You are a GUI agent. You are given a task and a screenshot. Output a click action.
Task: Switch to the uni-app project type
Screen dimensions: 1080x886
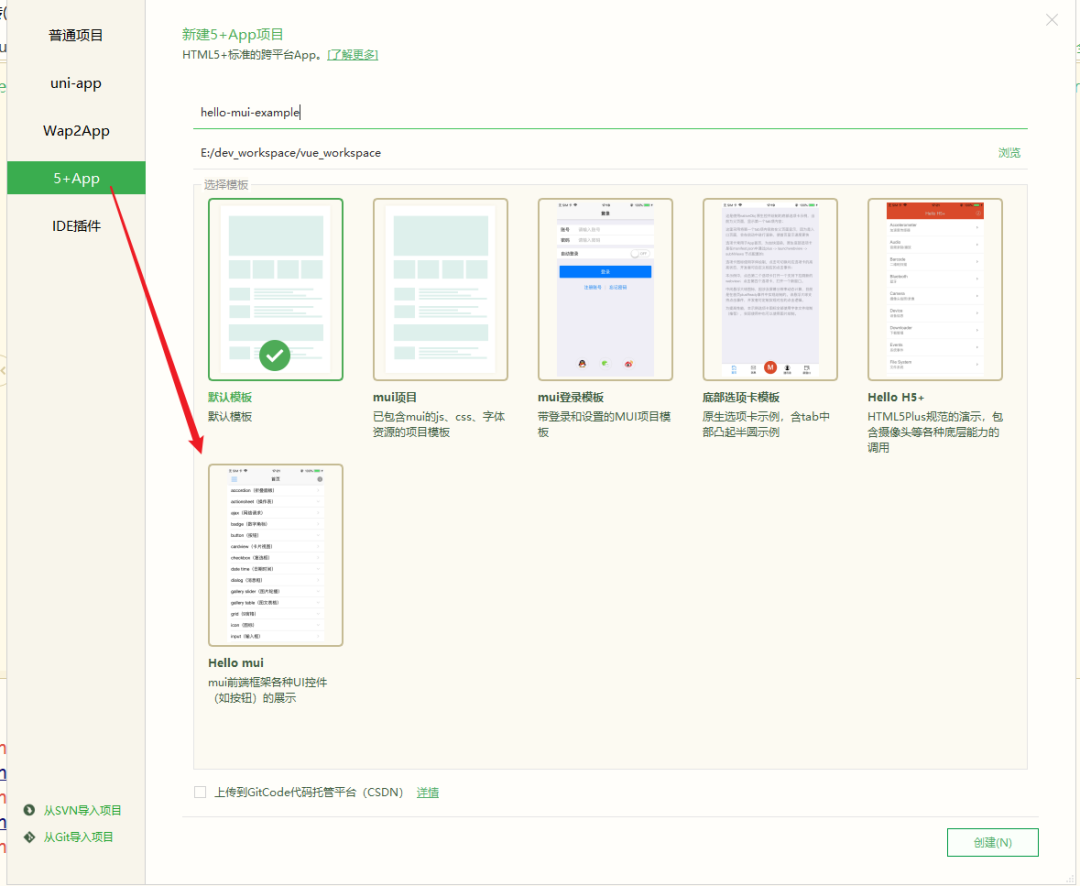[x=76, y=83]
